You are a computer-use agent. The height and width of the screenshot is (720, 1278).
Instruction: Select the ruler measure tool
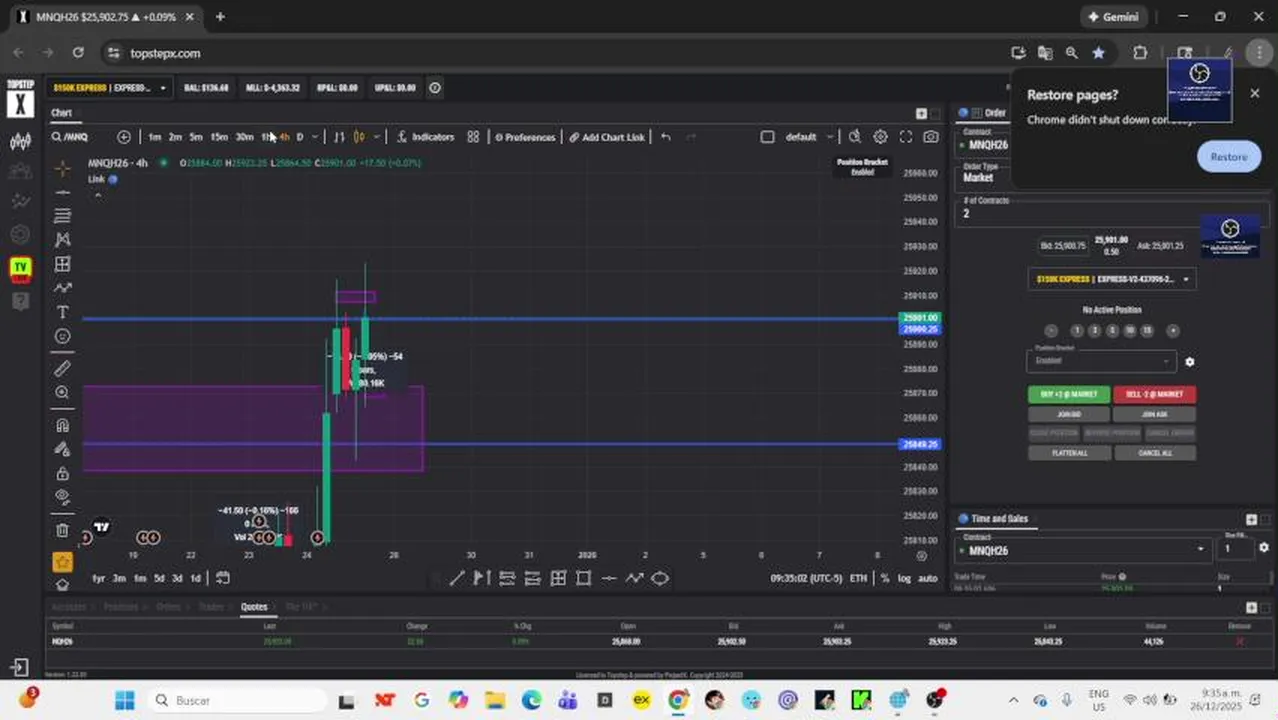(62, 369)
